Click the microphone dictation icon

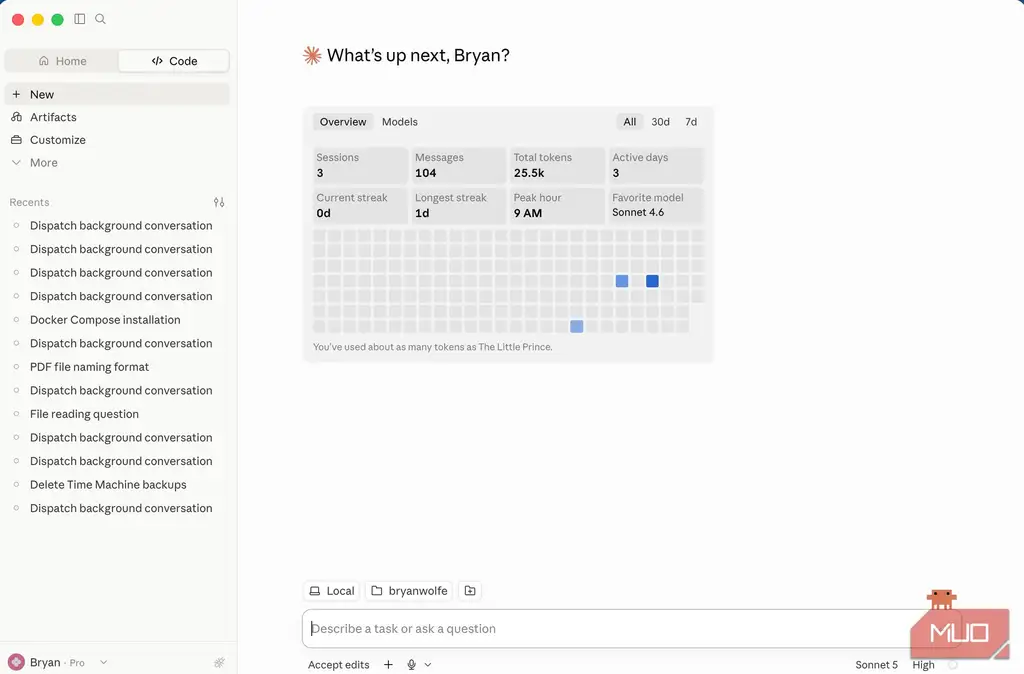click(411, 664)
